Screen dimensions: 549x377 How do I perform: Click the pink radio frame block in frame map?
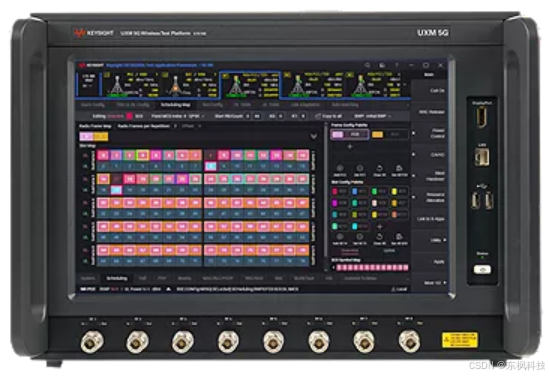point(86,137)
